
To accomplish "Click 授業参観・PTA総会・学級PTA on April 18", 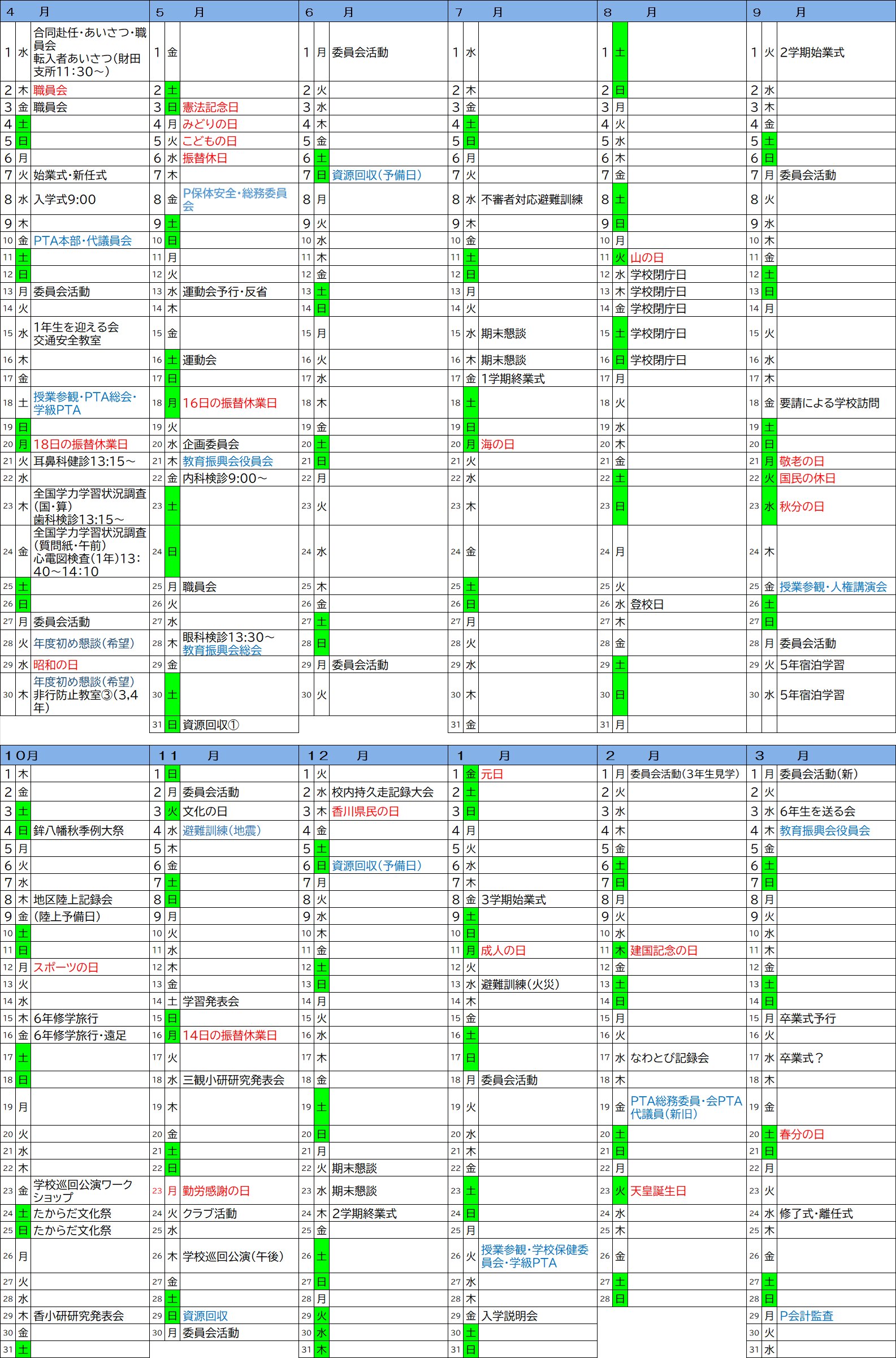I will (x=85, y=403).
